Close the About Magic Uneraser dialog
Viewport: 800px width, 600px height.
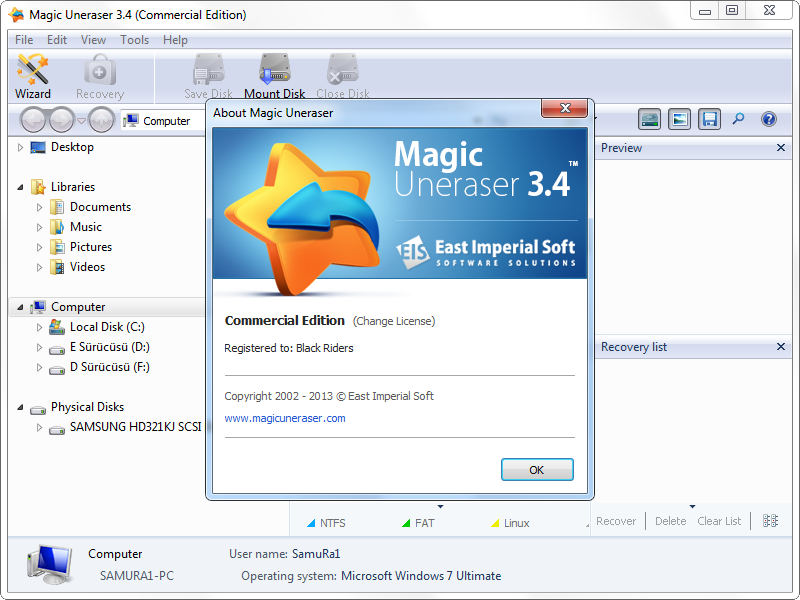point(565,108)
